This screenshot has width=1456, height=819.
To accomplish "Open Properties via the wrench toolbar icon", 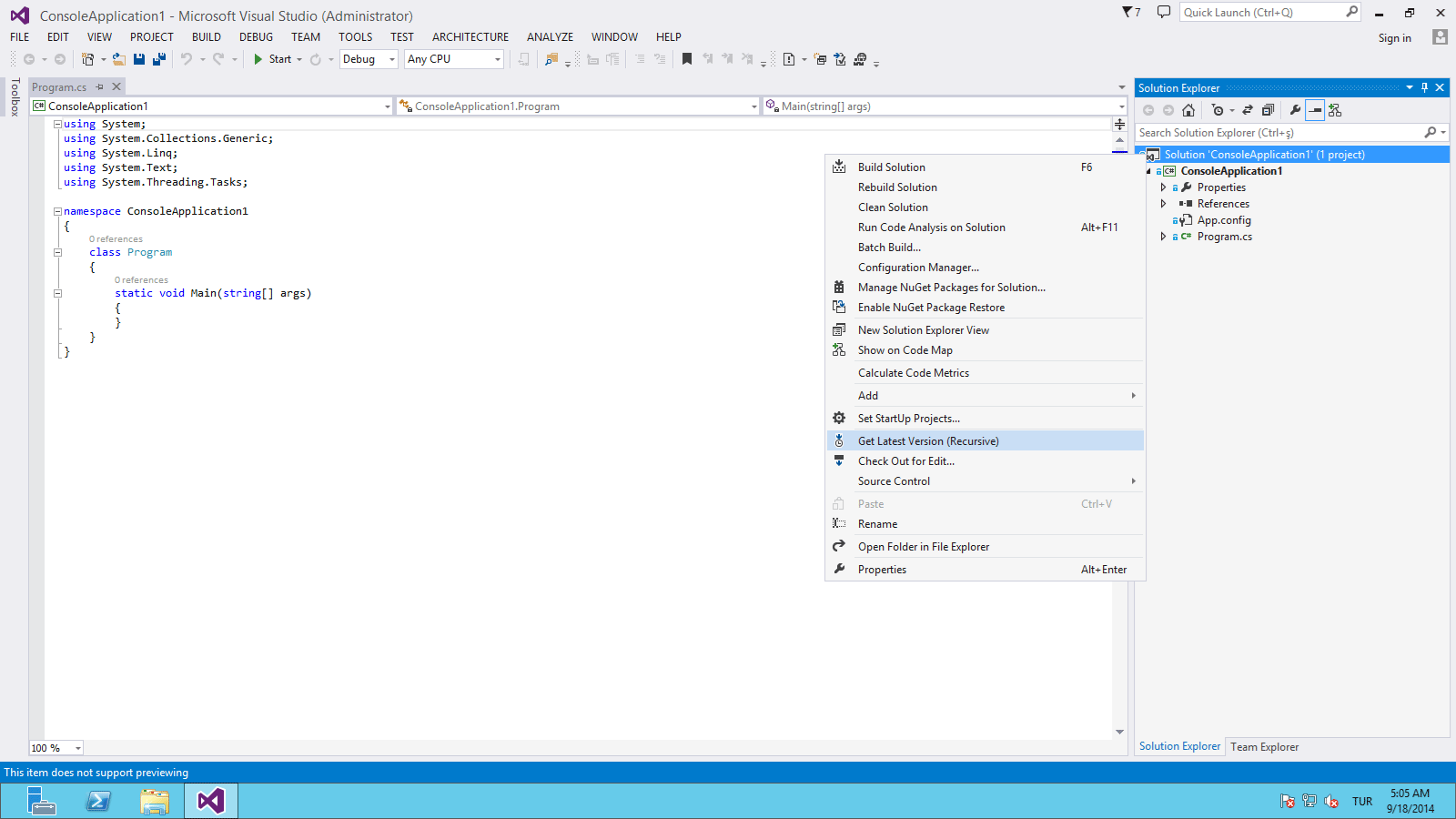I will tap(1295, 110).
